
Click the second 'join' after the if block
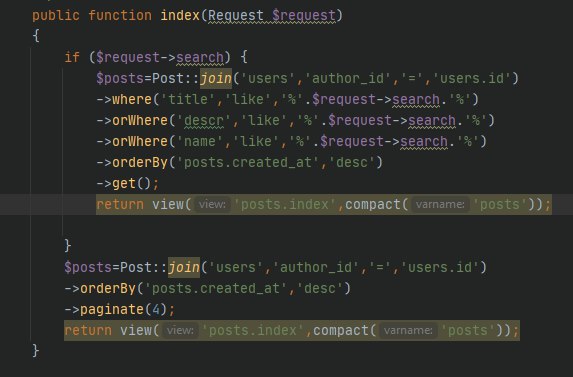(x=184, y=267)
